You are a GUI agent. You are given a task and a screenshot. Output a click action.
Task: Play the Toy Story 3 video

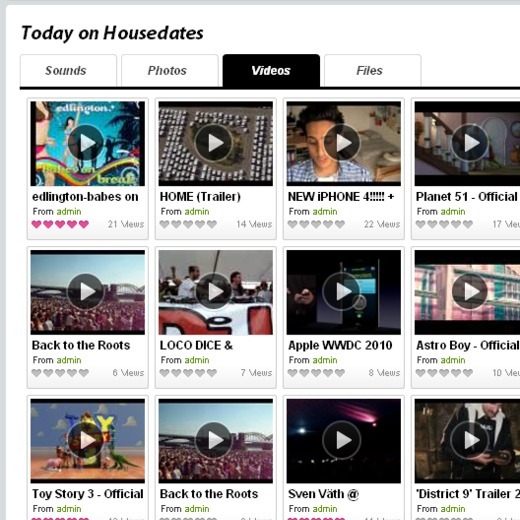point(87,441)
